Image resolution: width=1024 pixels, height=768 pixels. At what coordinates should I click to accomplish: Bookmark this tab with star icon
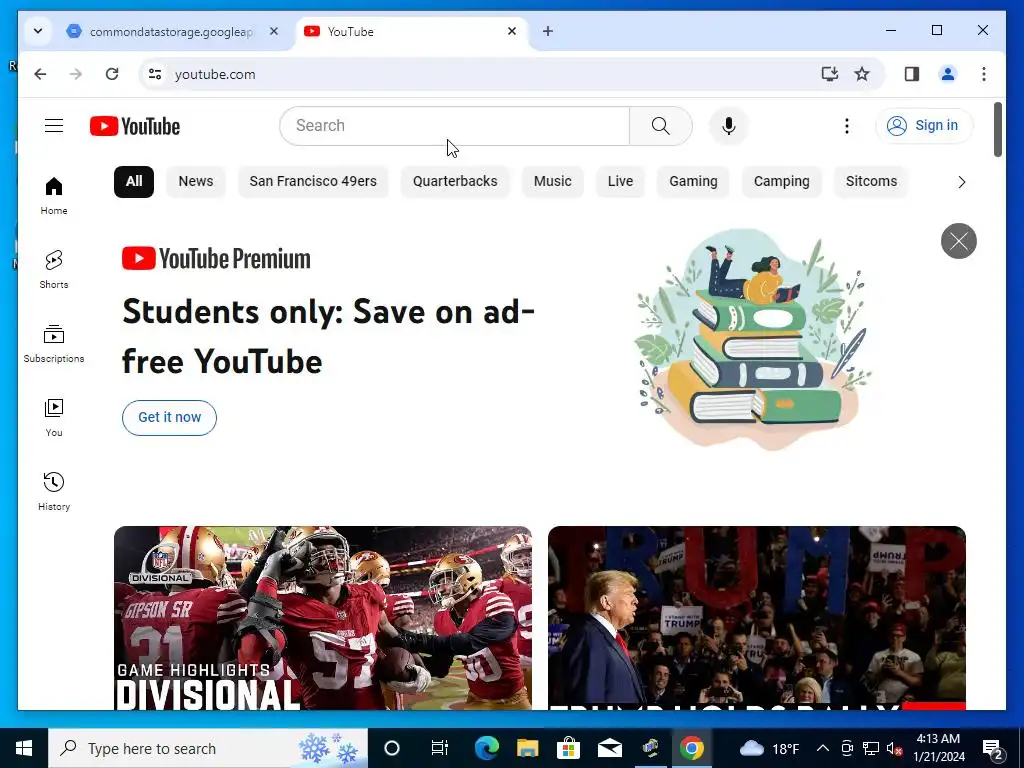[862, 74]
